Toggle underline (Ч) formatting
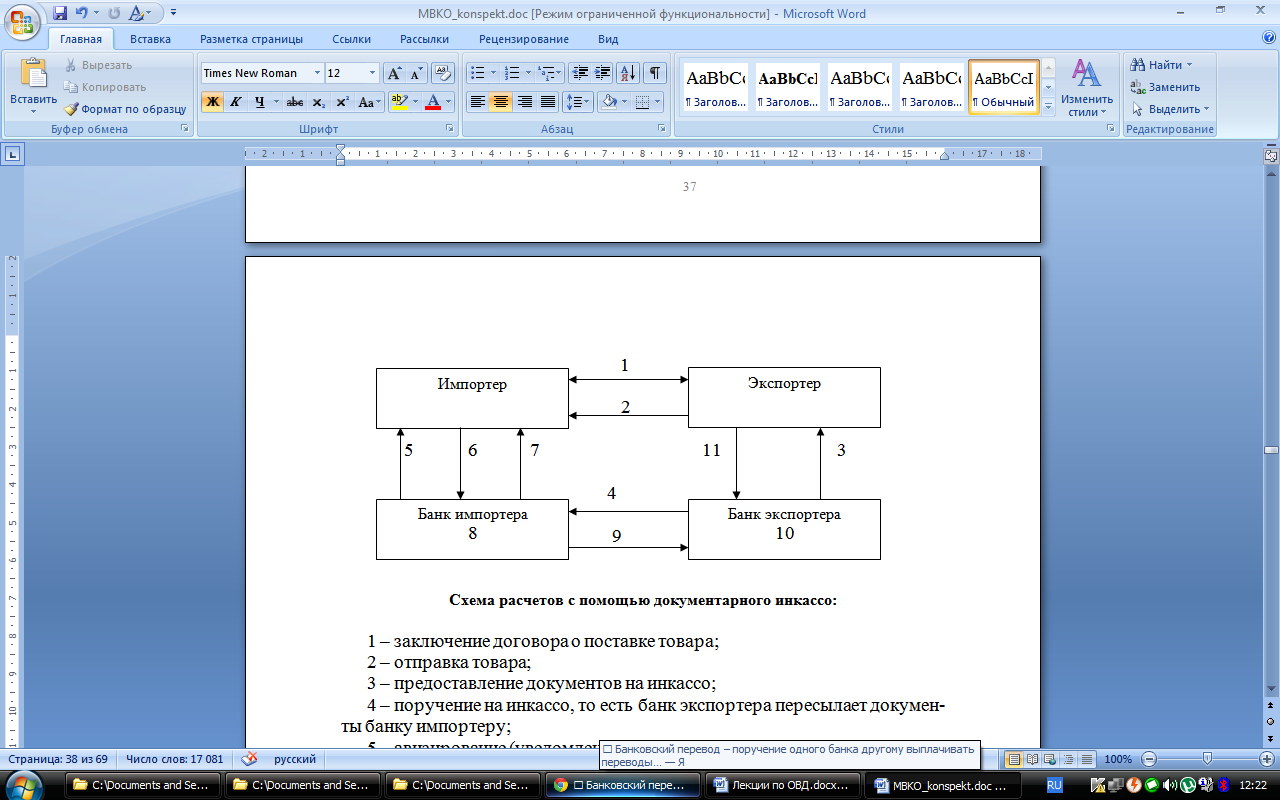The width and height of the screenshot is (1280, 800). pos(259,102)
